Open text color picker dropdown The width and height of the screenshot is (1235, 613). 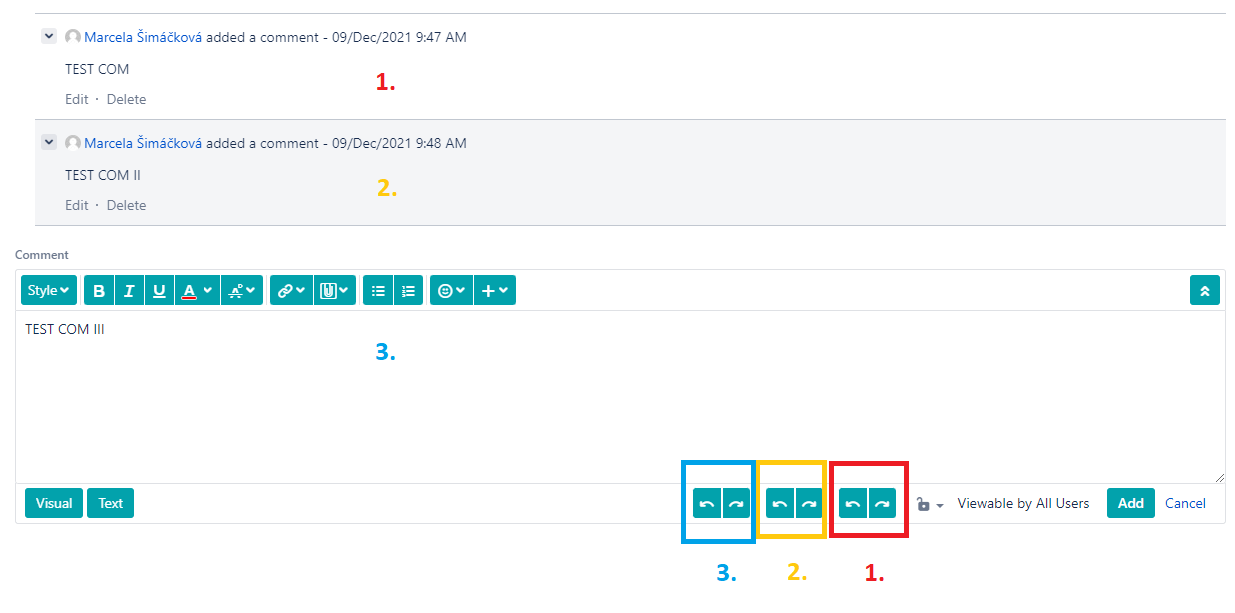pos(197,291)
